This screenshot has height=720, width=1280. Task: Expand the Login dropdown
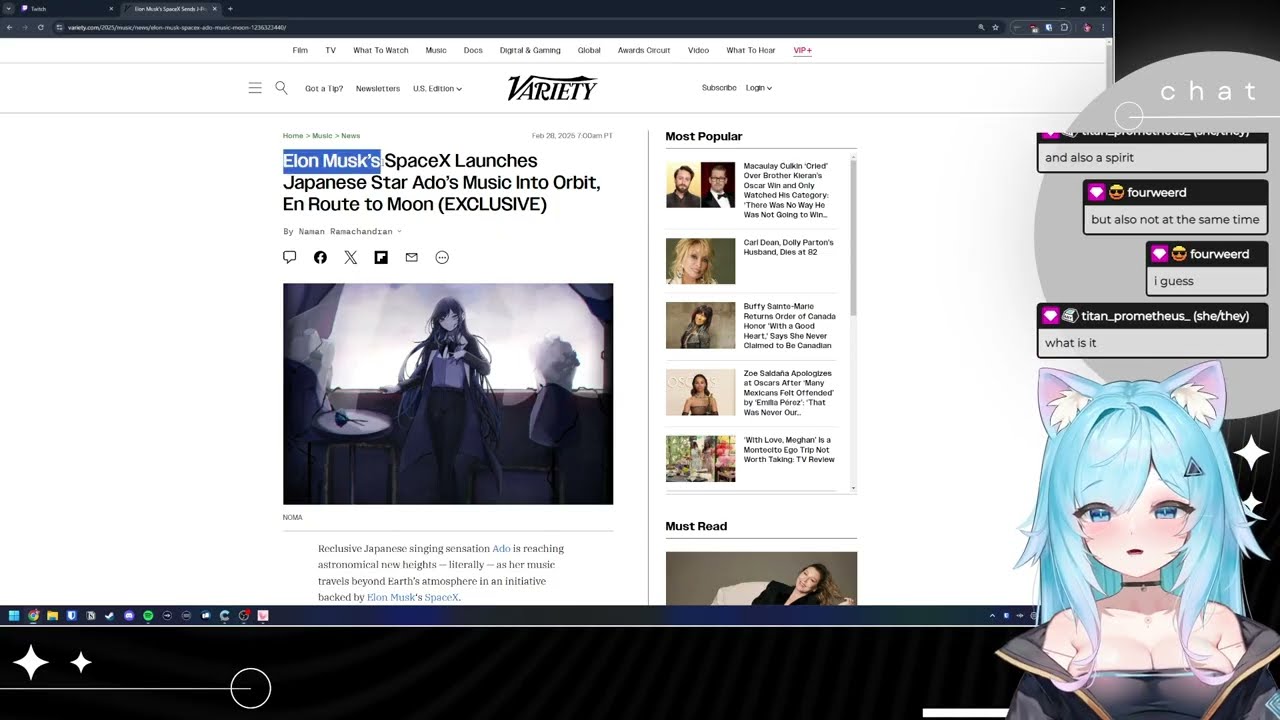[x=758, y=88]
